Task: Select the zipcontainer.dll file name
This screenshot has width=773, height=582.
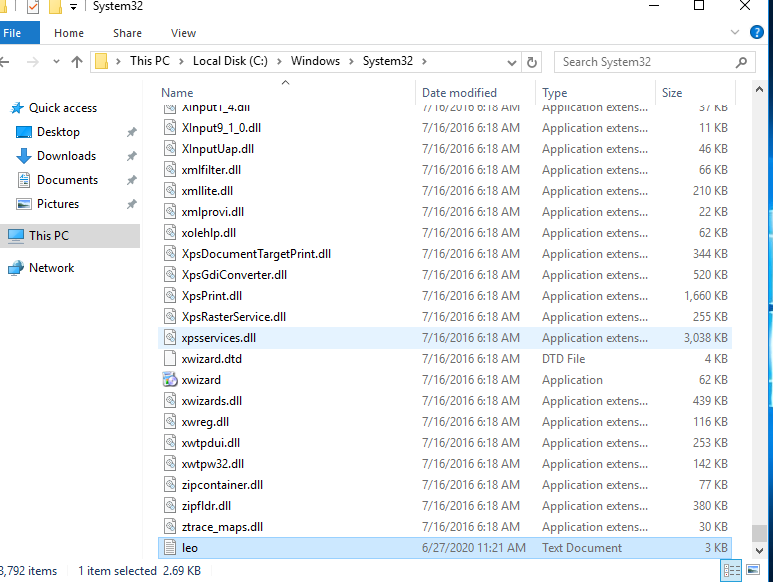Action: [x=222, y=485]
